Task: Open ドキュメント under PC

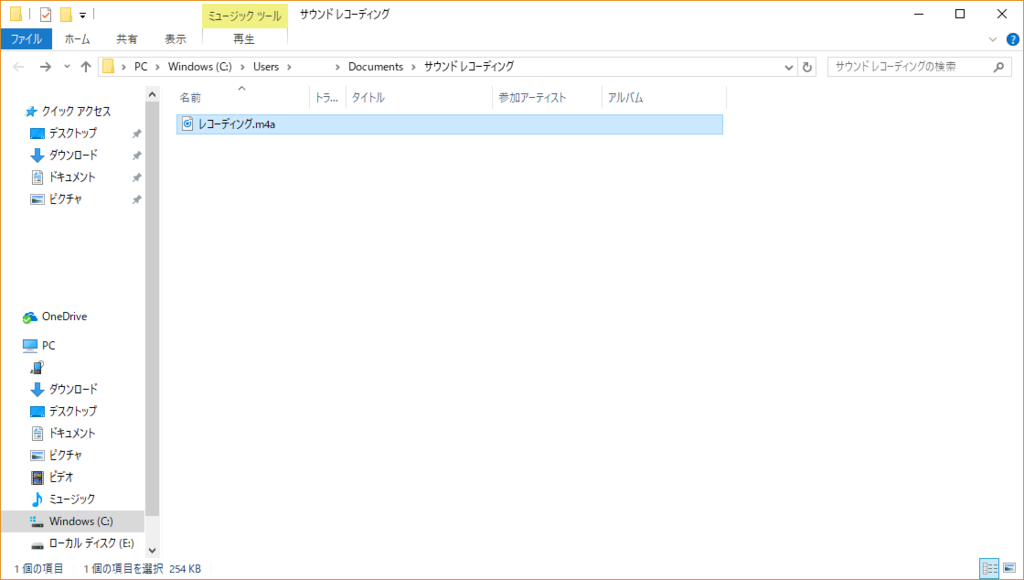Action: coord(72,433)
